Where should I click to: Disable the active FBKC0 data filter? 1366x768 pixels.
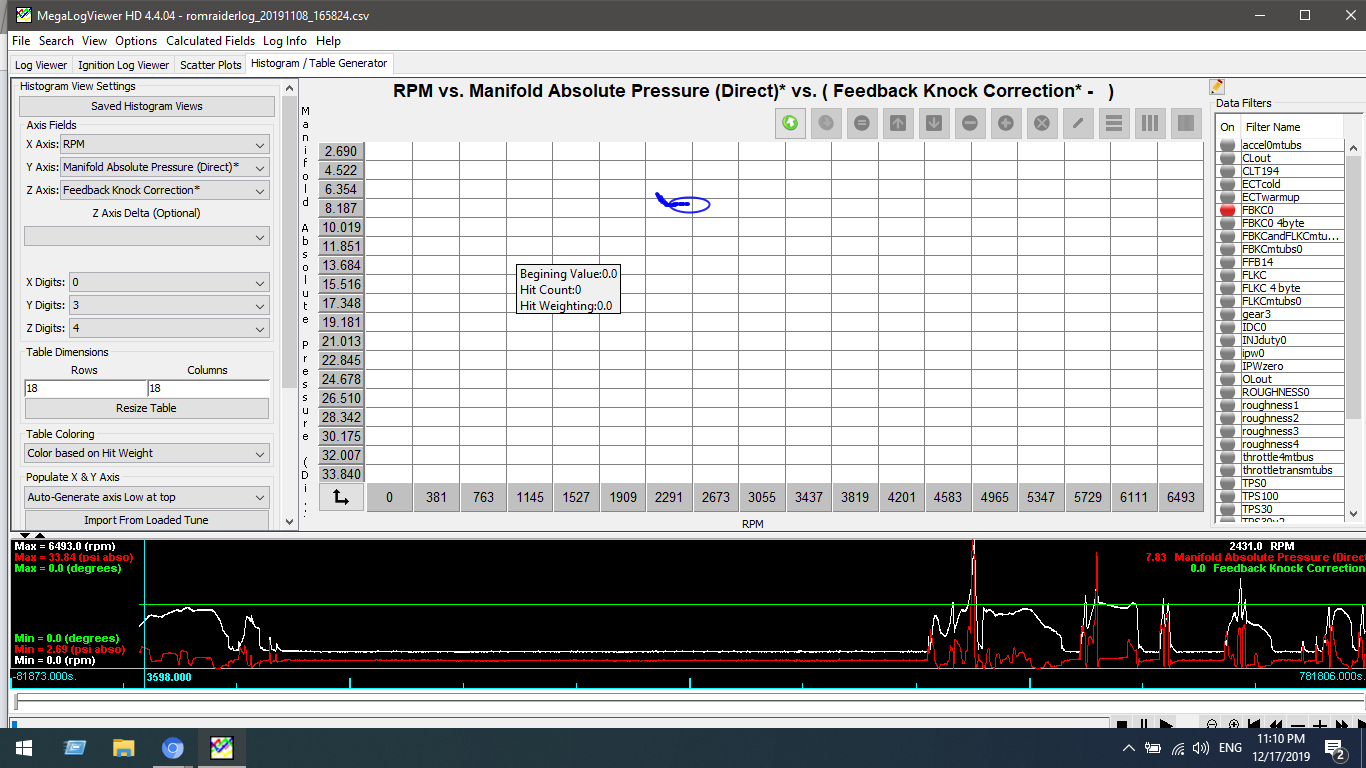(x=1228, y=210)
